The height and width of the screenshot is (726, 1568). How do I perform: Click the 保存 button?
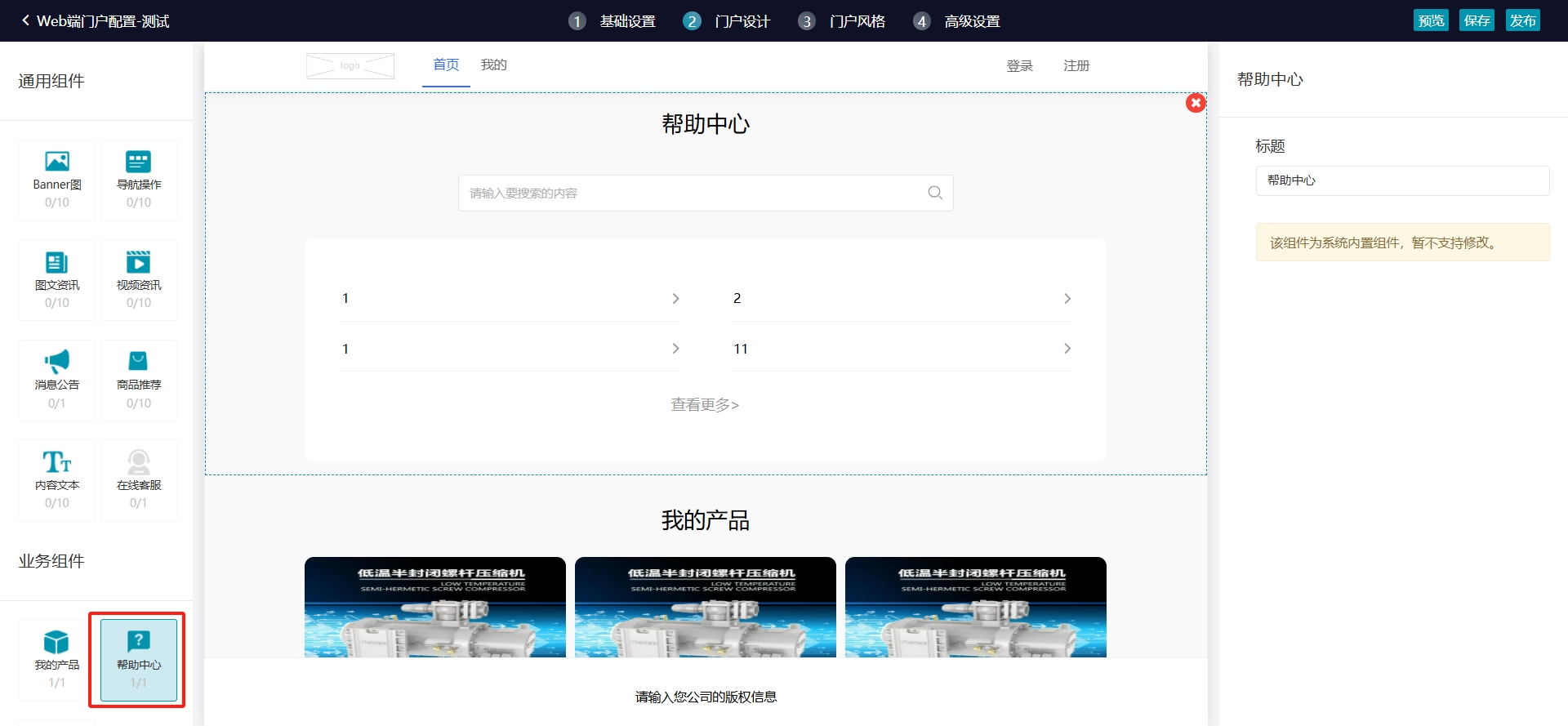coord(1477,20)
